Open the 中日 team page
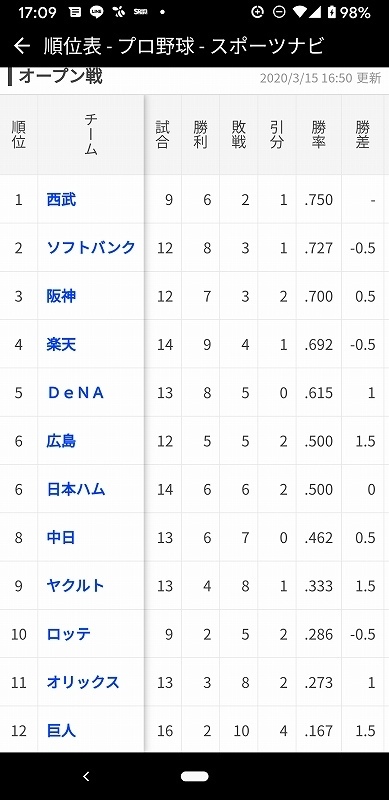Viewport: 389px width, 800px height. (61, 537)
